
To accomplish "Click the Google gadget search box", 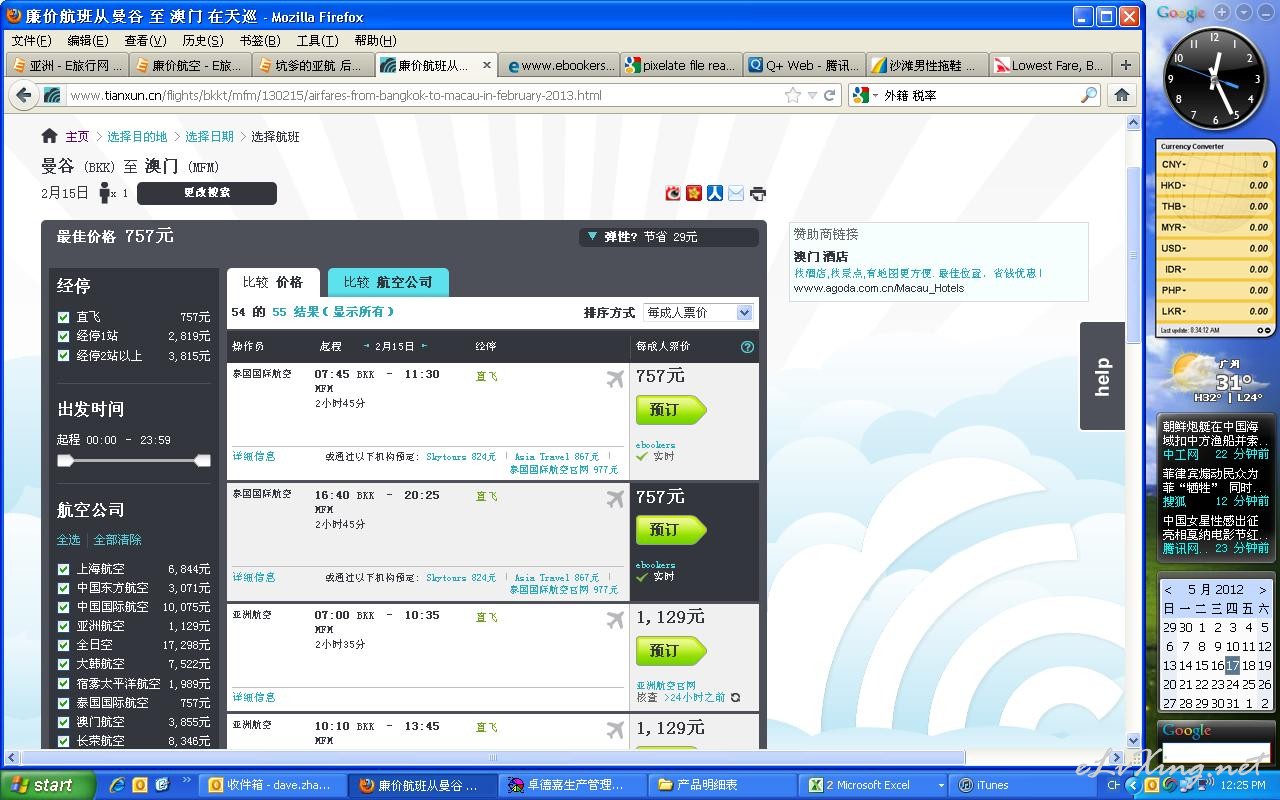I will point(1215,752).
